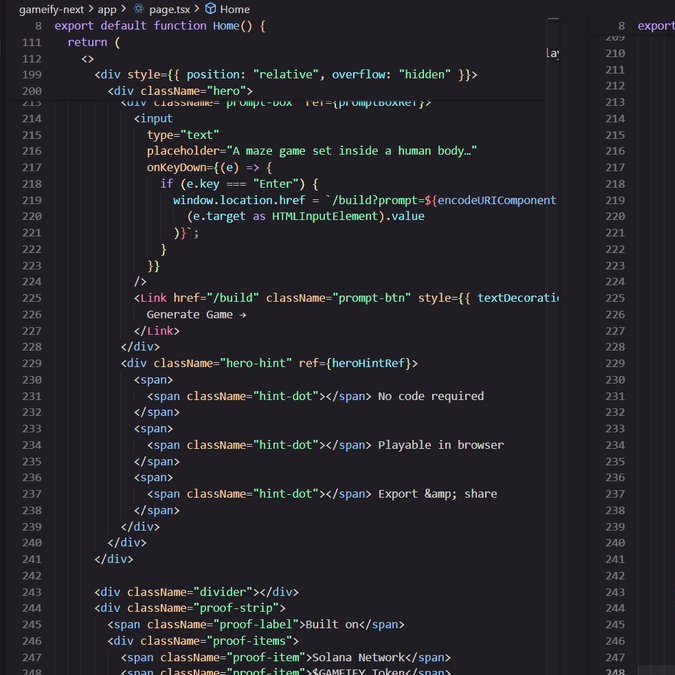Click self-closing '/>' on line 224
675x675 pixels.
pyautogui.click(x=140, y=282)
